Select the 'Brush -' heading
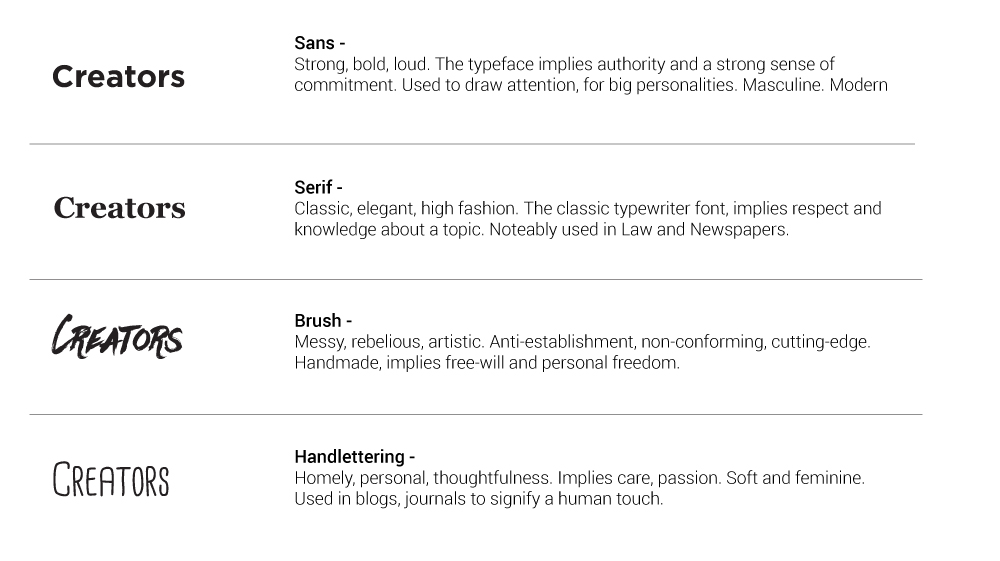The width and height of the screenshot is (1000, 561). (323, 321)
